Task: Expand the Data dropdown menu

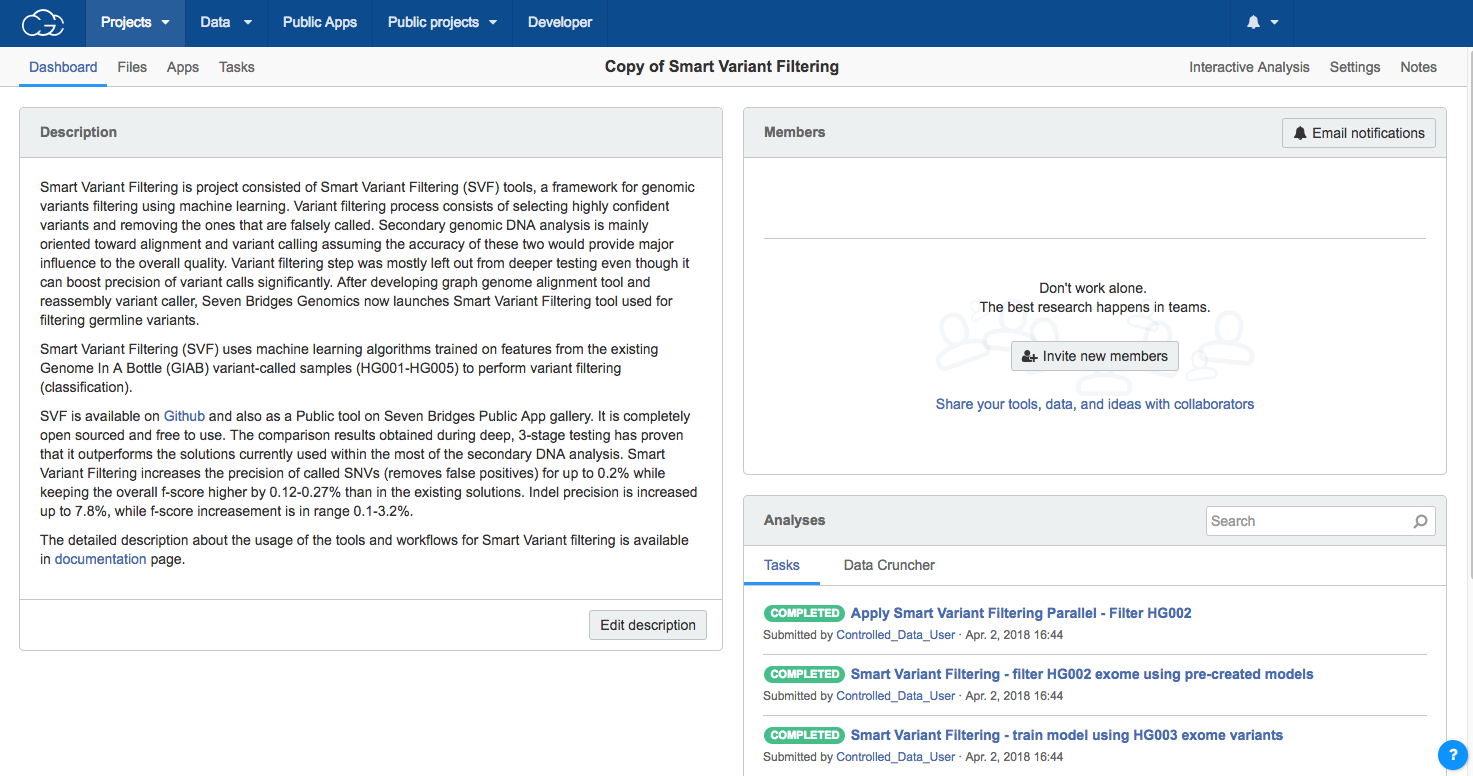Action: click(x=226, y=22)
